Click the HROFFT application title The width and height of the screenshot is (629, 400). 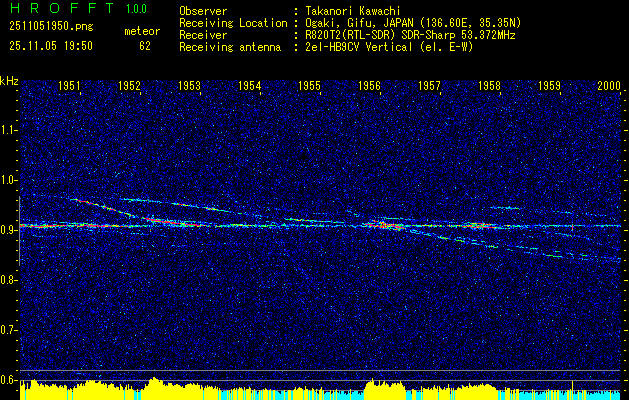(63, 8)
